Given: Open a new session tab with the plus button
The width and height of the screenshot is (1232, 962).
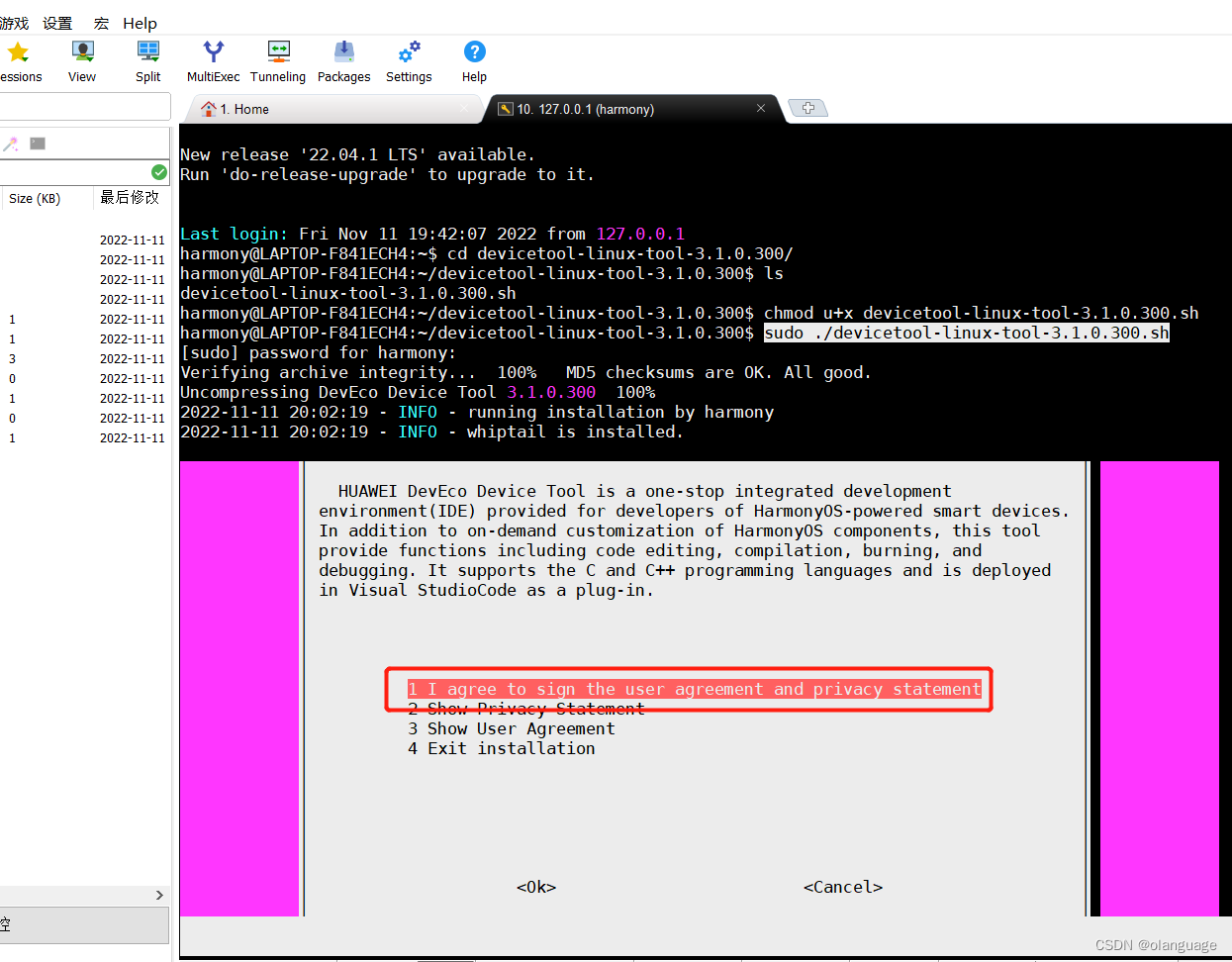Looking at the screenshot, I should point(808,107).
